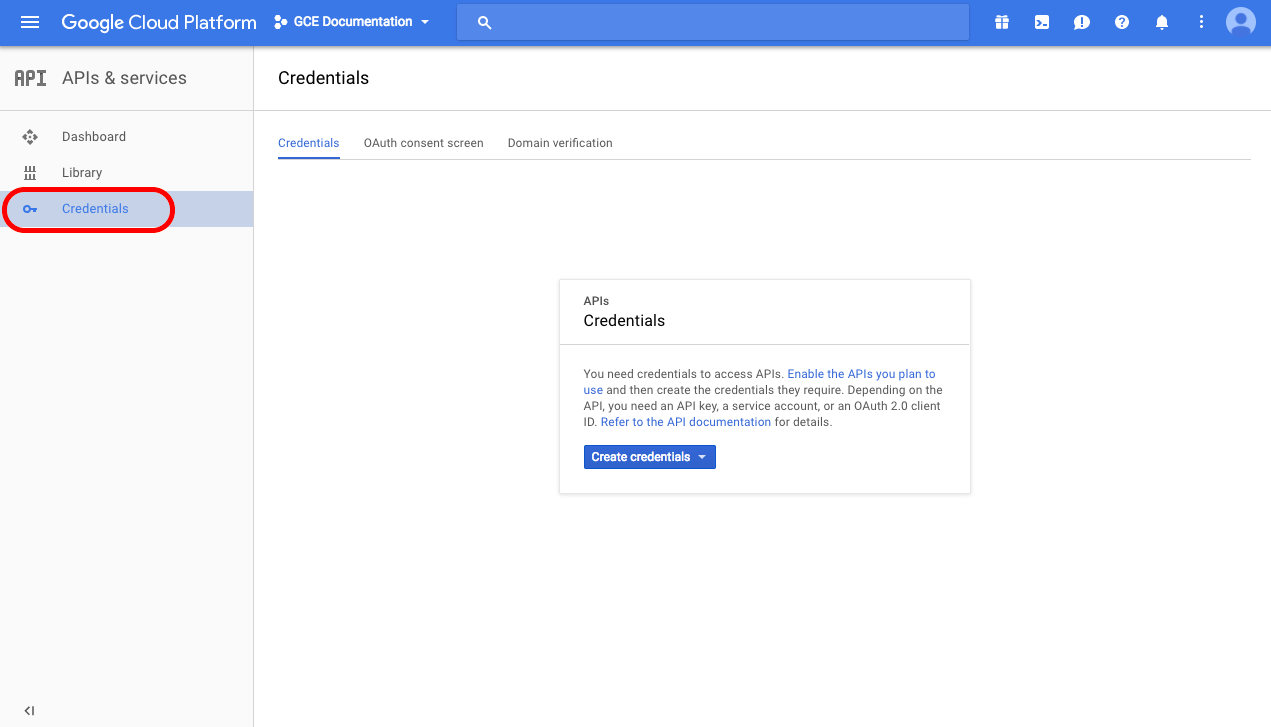Activate Cloud Shell terminal icon
Screen dimensions: 1271x727
point(1042,22)
